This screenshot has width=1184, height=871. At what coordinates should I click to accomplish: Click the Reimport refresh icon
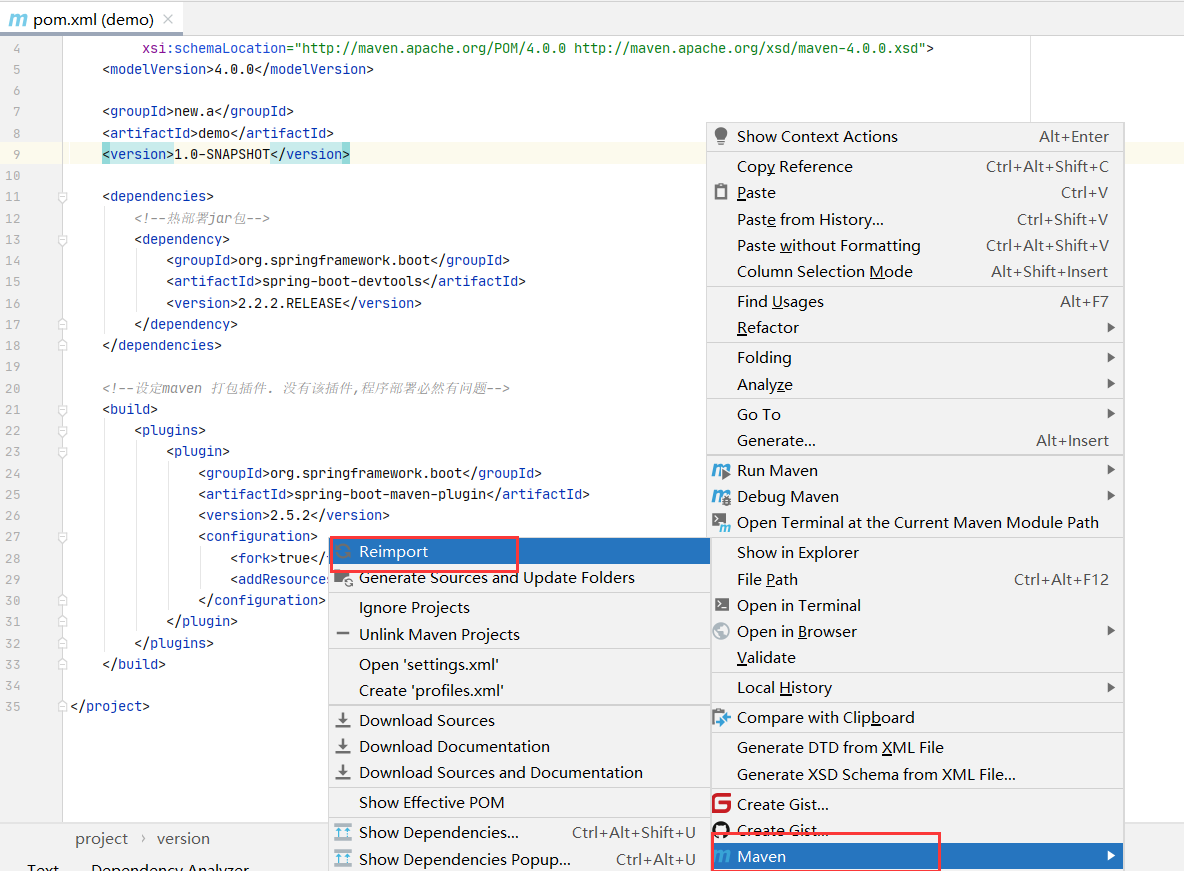pyautogui.click(x=344, y=551)
